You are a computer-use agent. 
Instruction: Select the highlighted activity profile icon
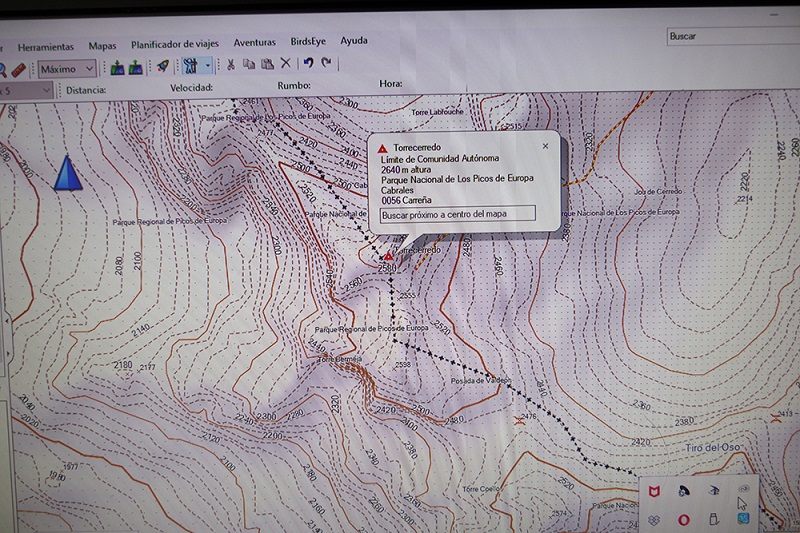(190, 66)
